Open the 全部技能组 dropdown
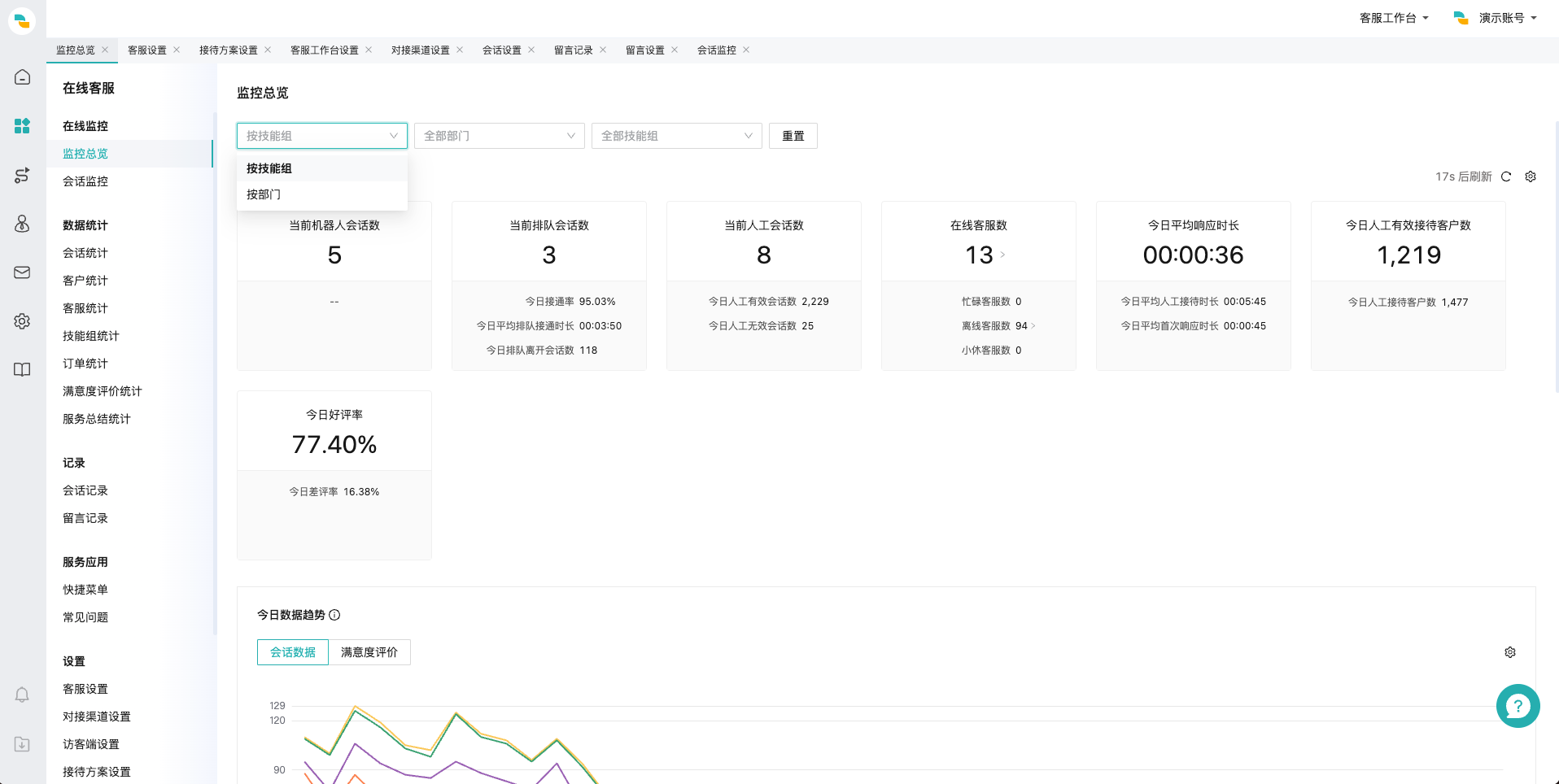The height and width of the screenshot is (784, 1559). pyautogui.click(x=677, y=136)
